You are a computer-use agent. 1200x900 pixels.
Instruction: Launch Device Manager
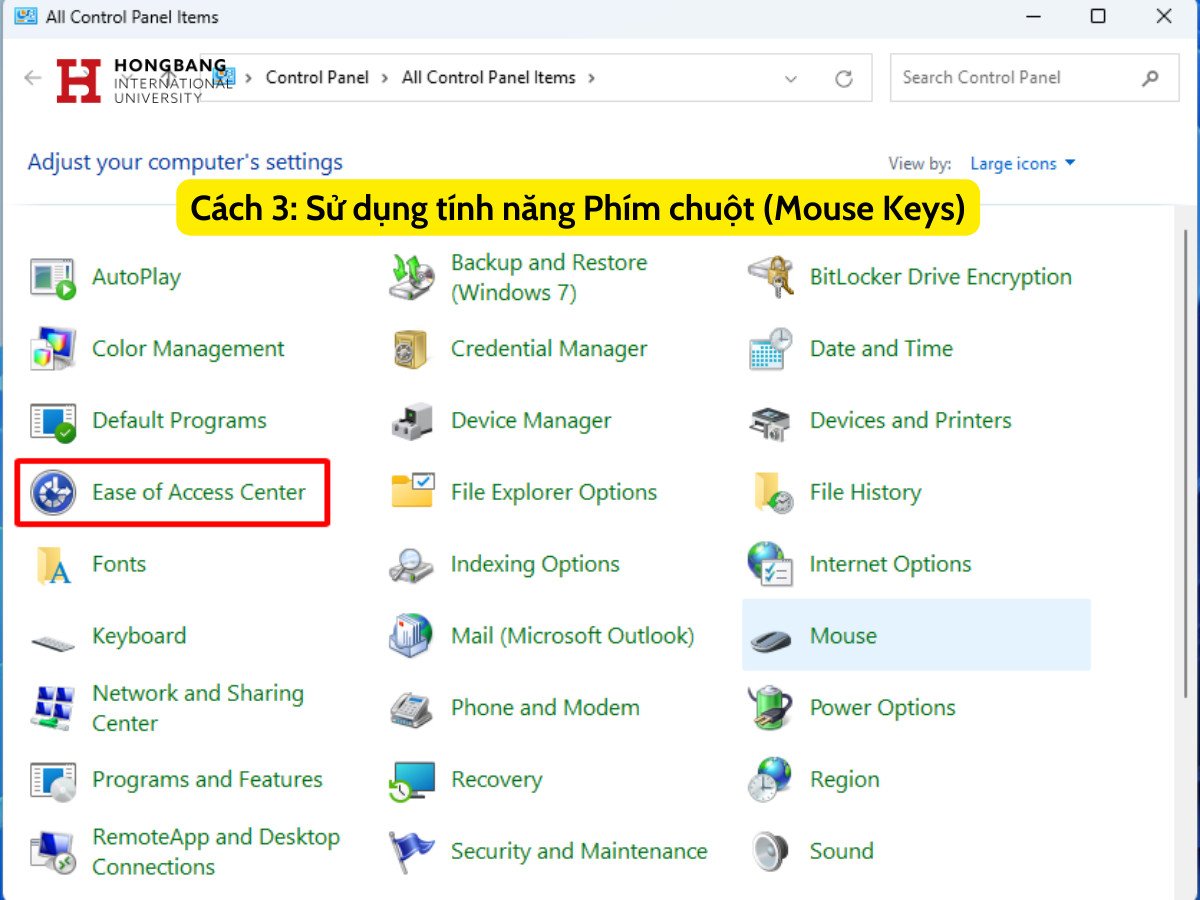(x=531, y=420)
